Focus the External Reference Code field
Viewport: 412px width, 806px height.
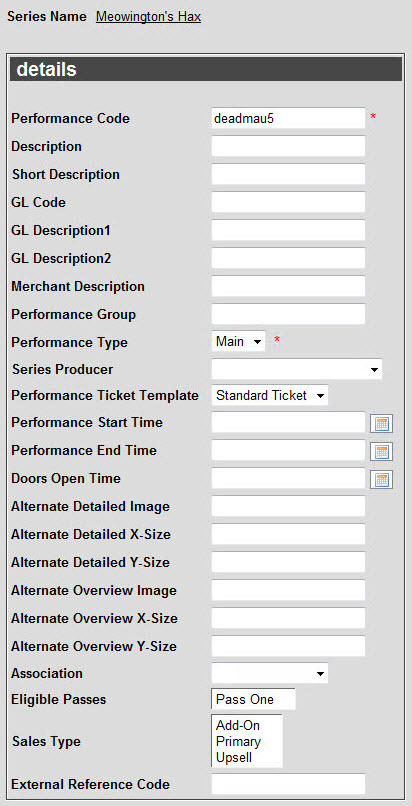(288, 784)
